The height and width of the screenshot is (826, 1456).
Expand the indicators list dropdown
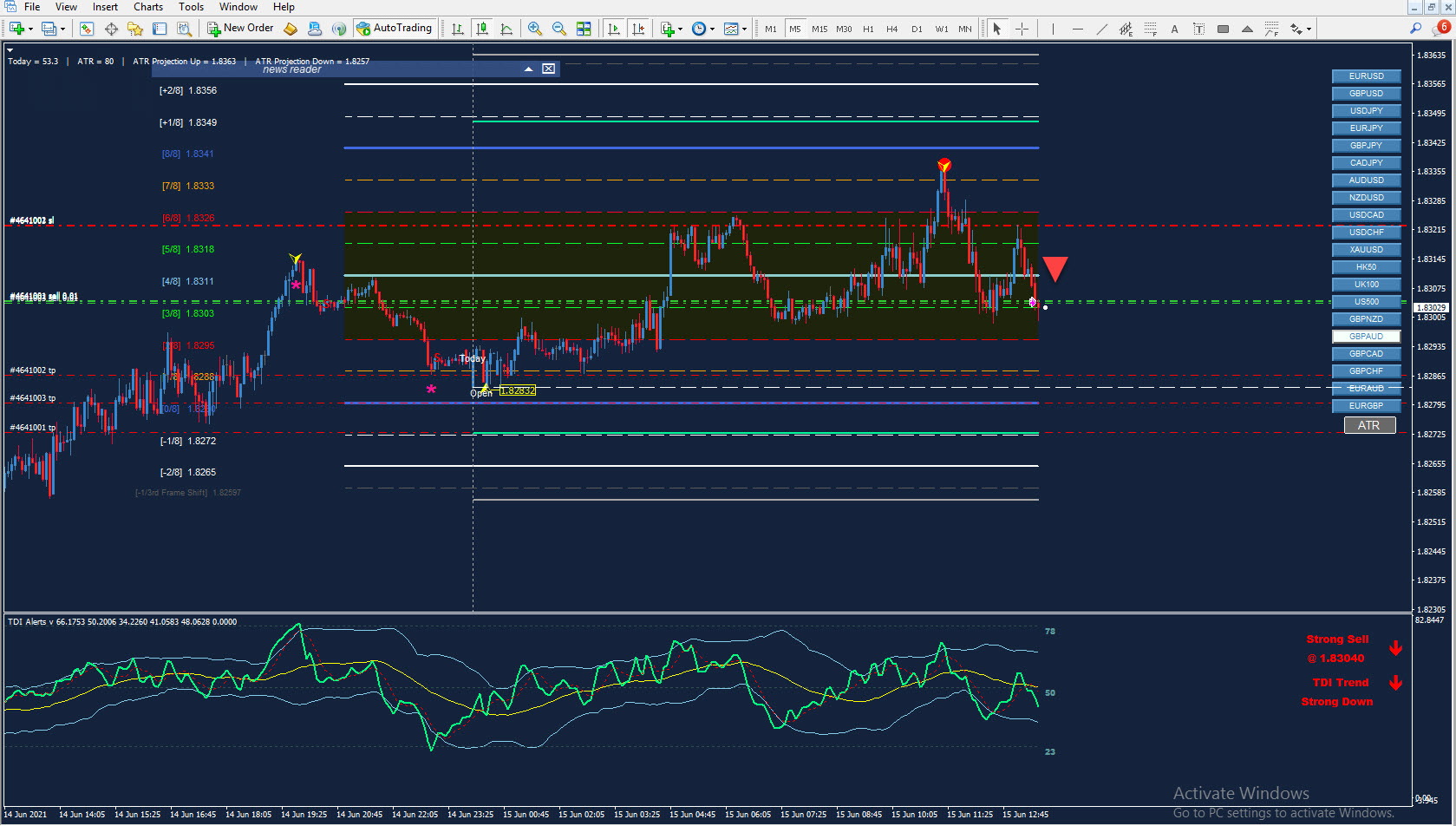point(681,29)
